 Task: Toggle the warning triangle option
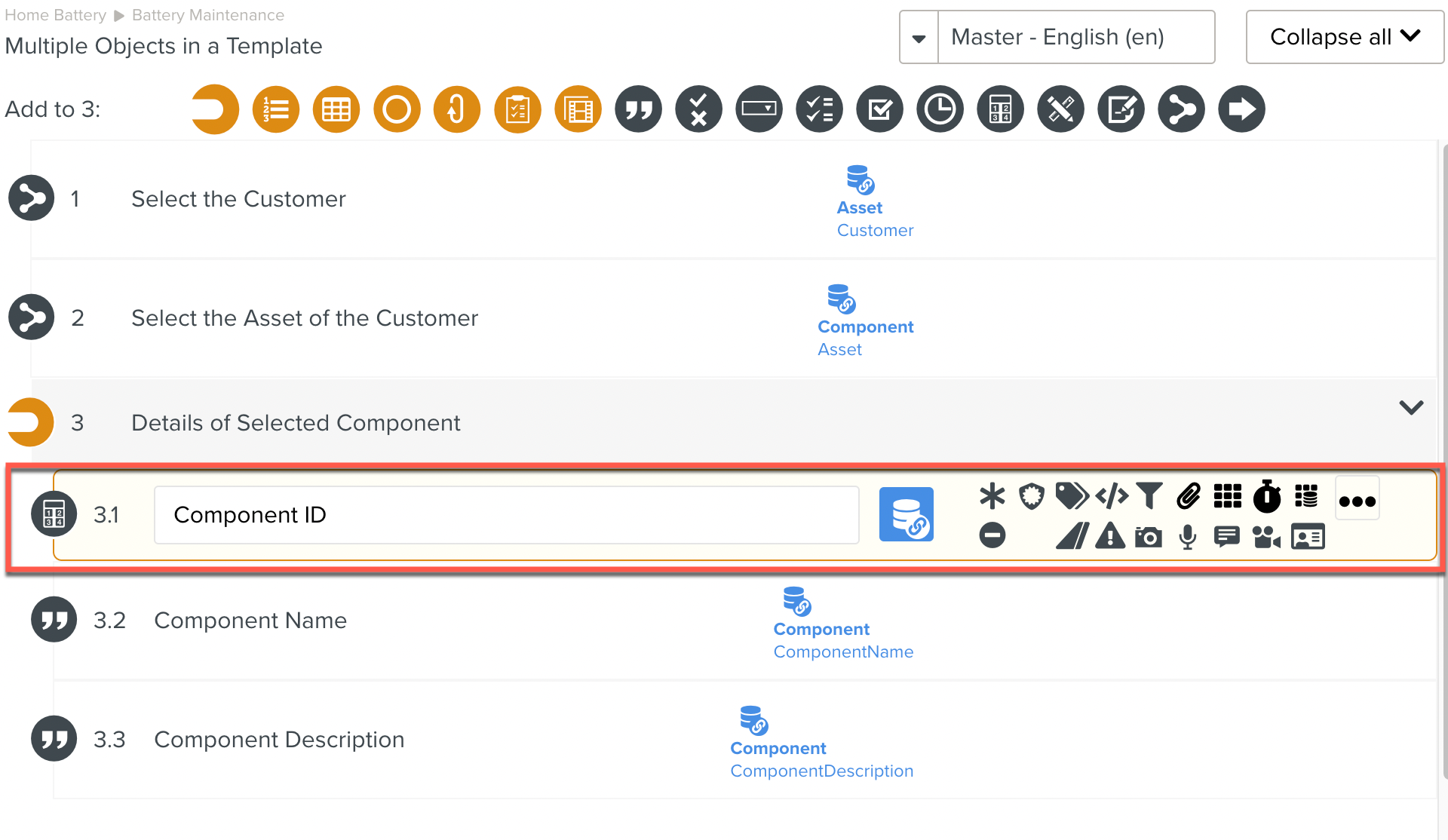click(x=1110, y=537)
